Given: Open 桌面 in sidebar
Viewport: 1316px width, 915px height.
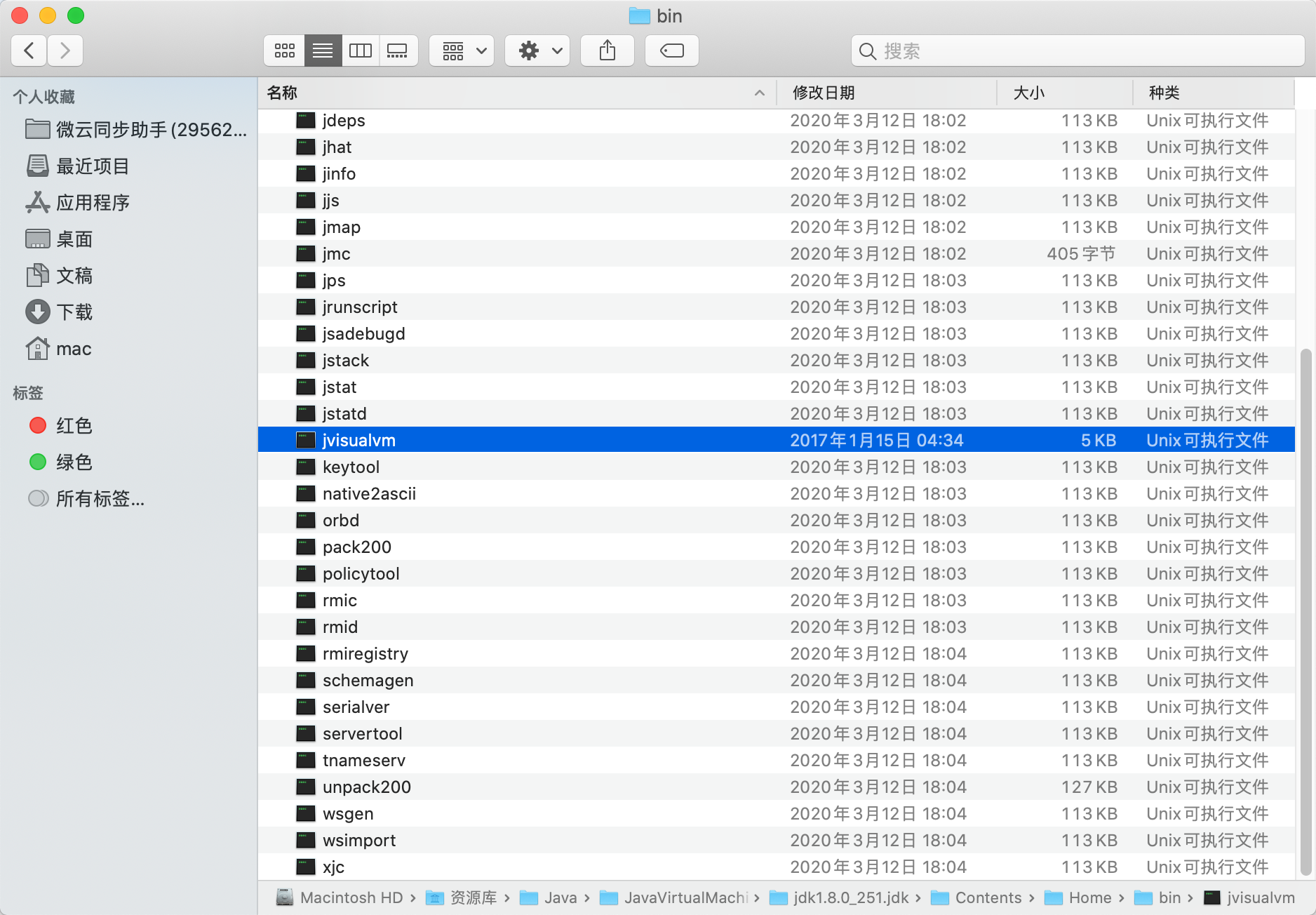Looking at the screenshot, I should (59, 239).
